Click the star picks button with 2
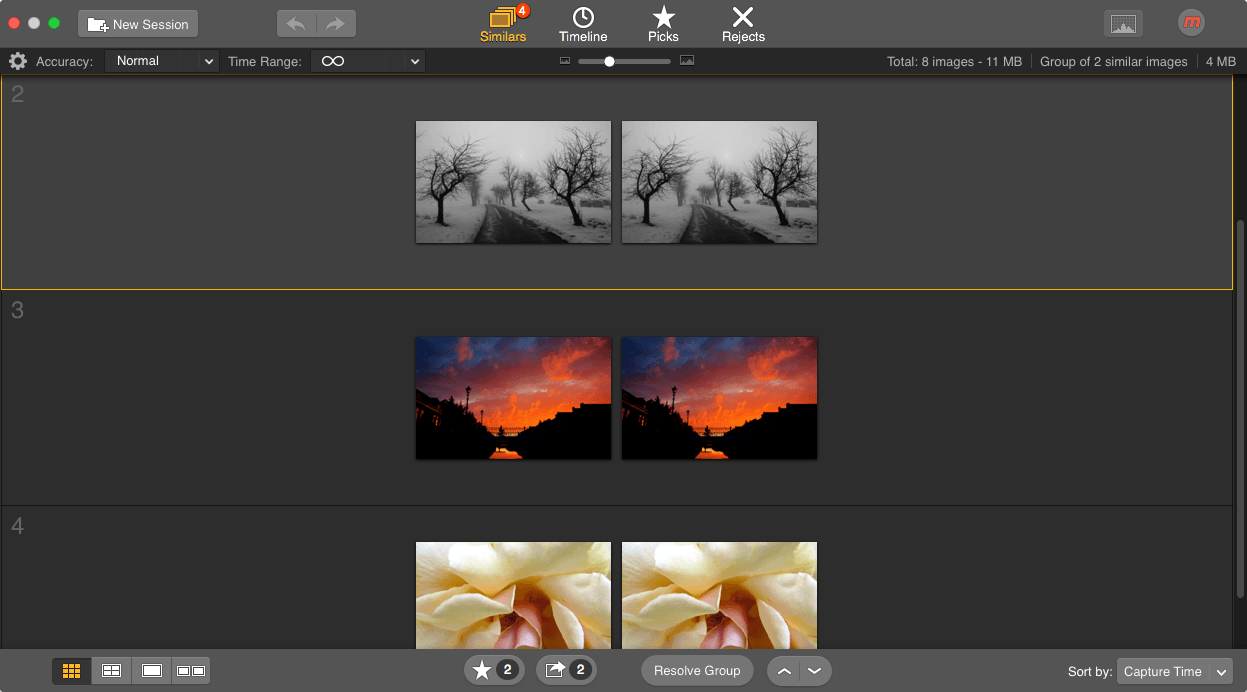 pyautogui.click(x=494, y=670)
